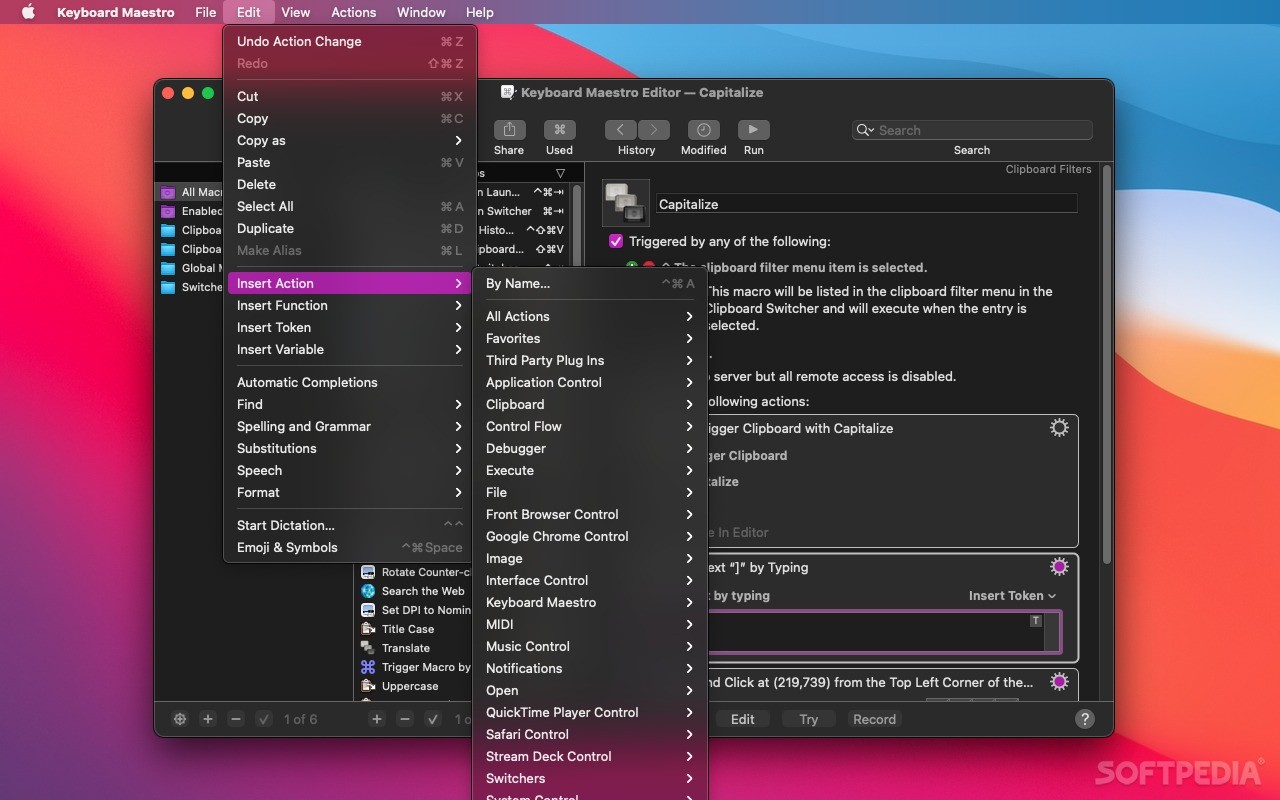
Task: Choose By Name… in Insert Action submenu
Action: click(x=590, y=283)
